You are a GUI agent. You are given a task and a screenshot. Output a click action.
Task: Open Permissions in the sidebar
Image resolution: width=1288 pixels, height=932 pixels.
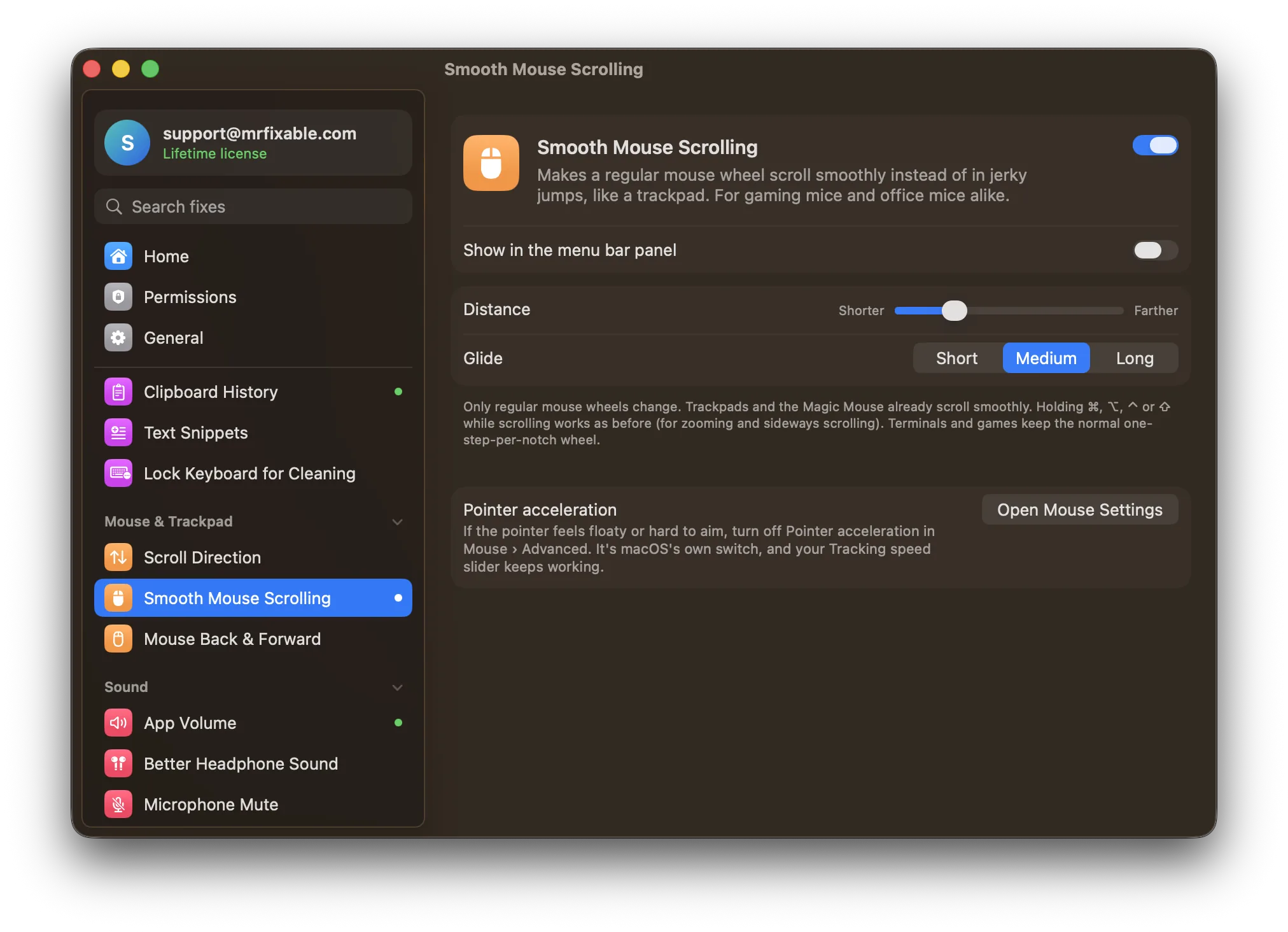(x=253, y=297)
